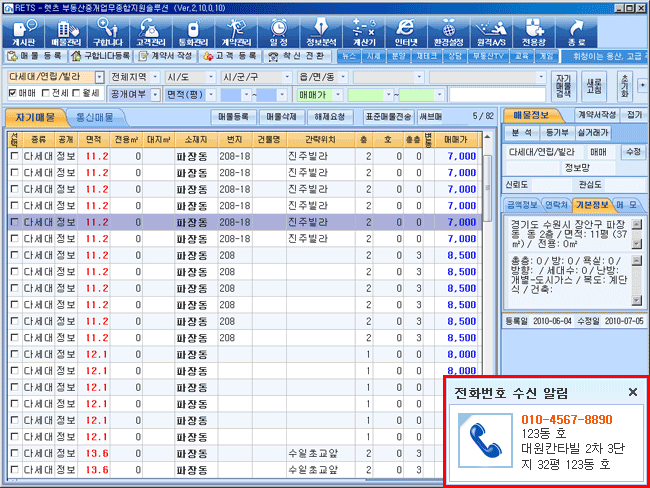Screen dimensions: 650x488
Task: Select the 기본정보 tab
Action: [592, 204]
